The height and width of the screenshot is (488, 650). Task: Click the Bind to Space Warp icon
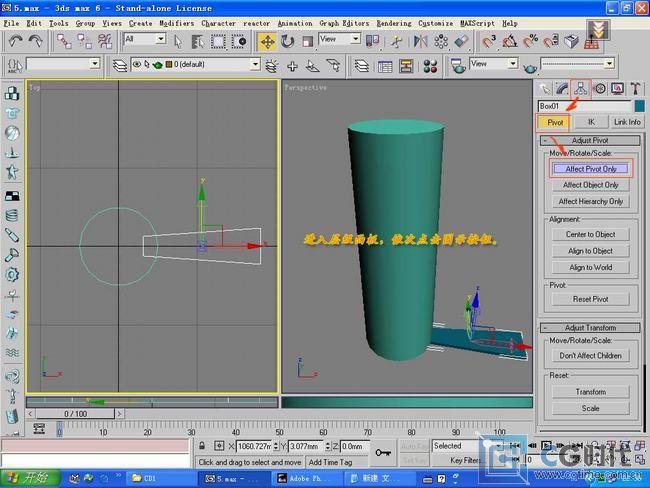click(x=105, y=41)
